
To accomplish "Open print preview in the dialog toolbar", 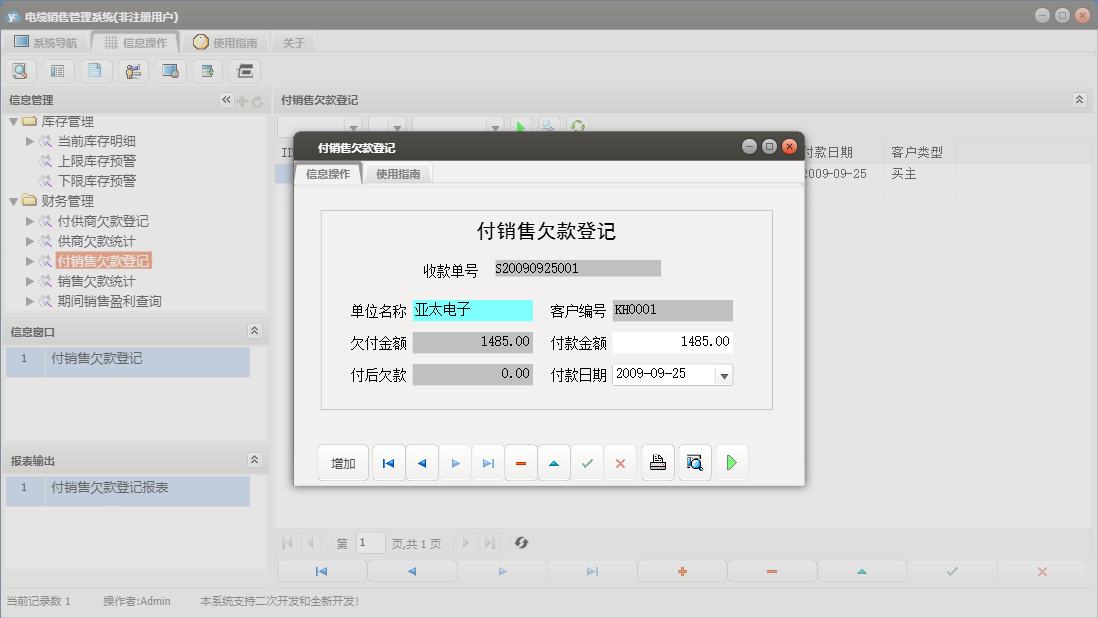I will click(694, 462).
